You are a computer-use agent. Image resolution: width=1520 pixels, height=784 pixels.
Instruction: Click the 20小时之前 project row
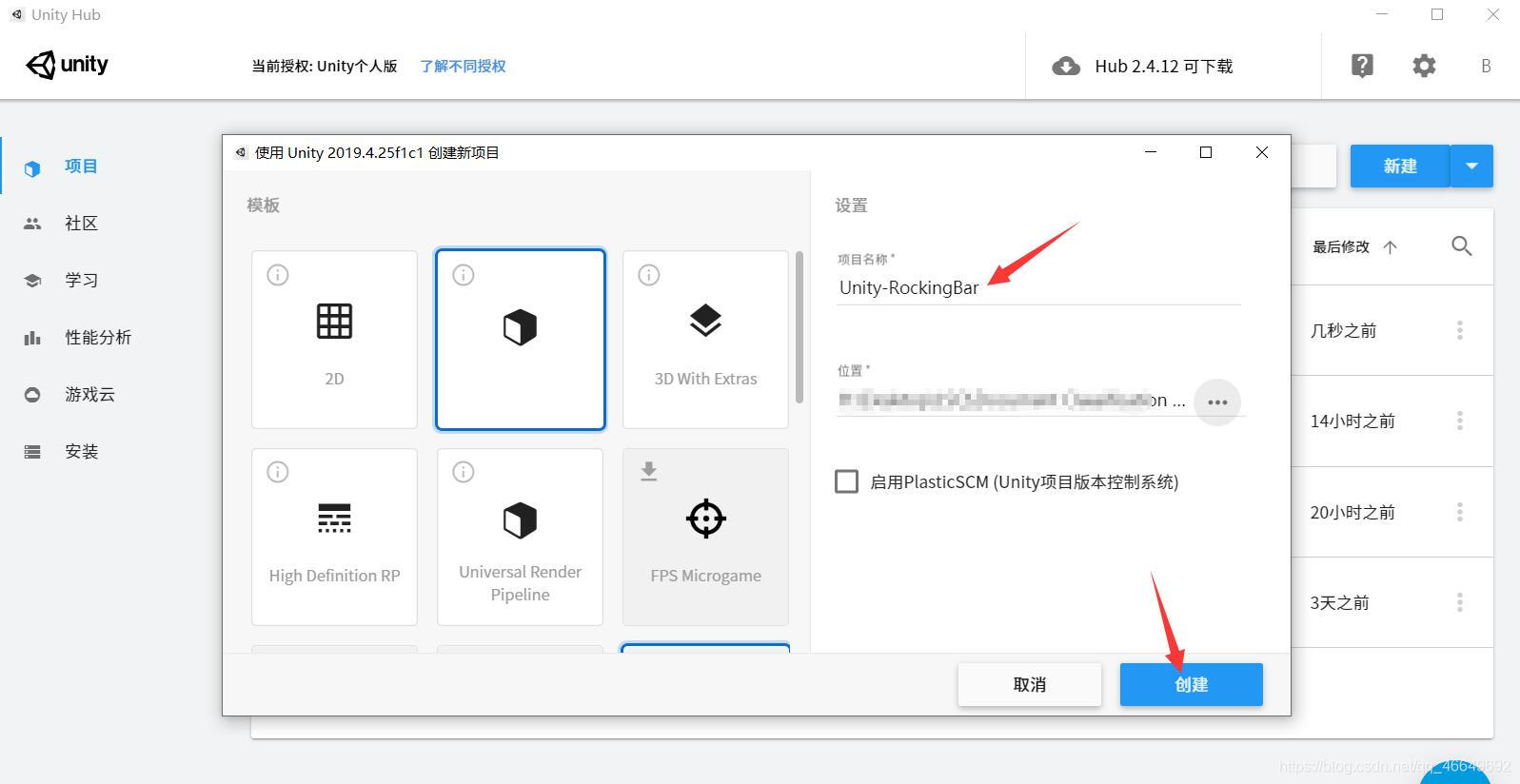(1392, 512)
